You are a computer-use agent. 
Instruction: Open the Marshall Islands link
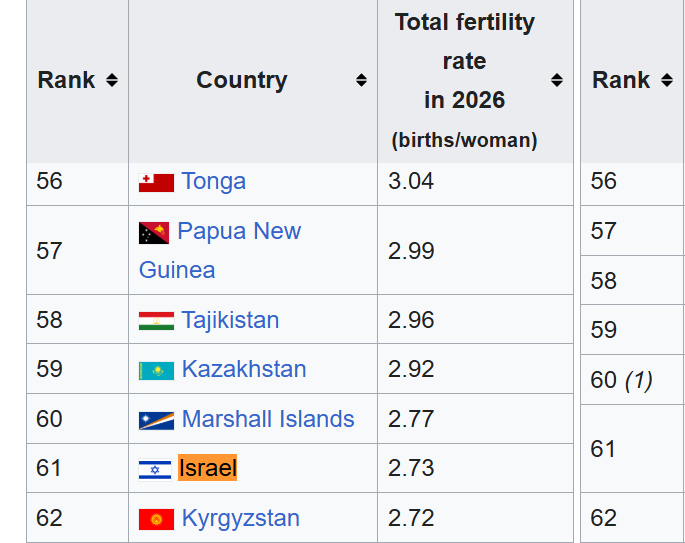pyautogui.click(x=268, y=419)
